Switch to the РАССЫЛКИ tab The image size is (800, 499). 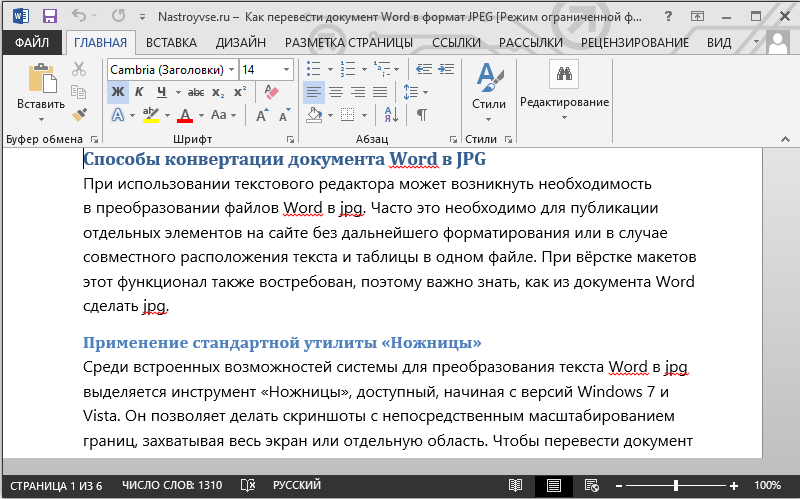[x=531, y=43]
